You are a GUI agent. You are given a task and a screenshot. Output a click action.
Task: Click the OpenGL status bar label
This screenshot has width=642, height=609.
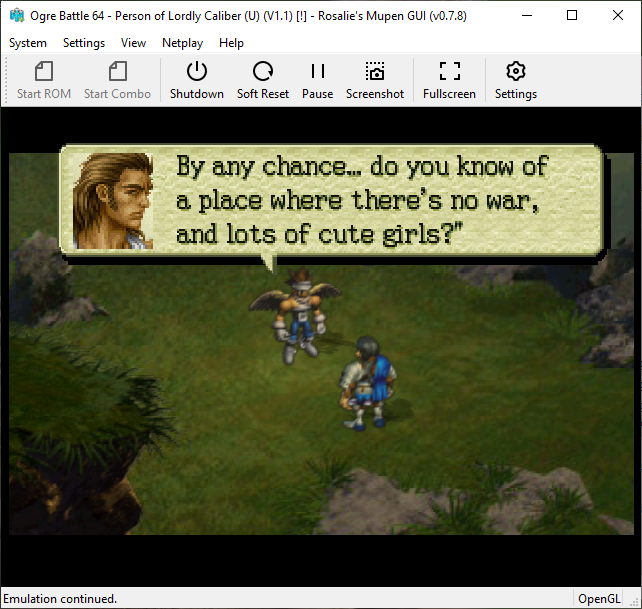[x=599, y=599]
